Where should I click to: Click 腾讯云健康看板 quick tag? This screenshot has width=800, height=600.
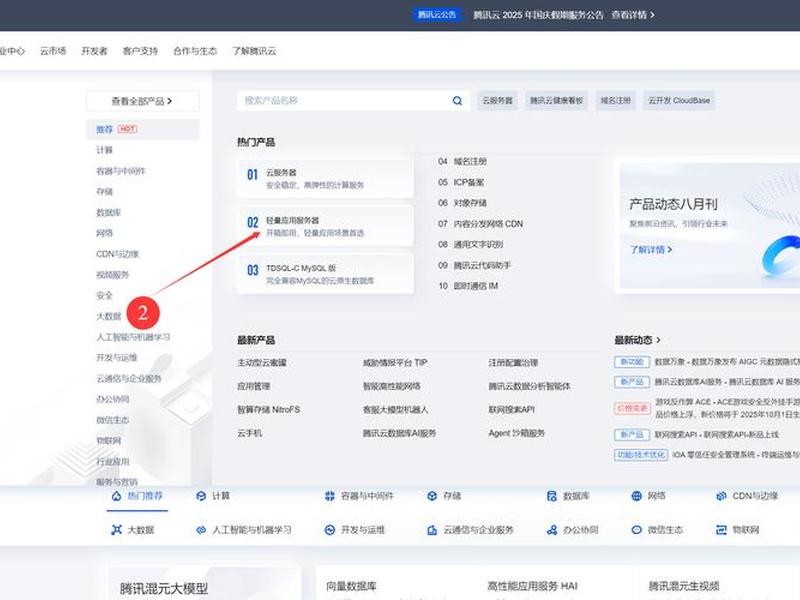[556, 101]
